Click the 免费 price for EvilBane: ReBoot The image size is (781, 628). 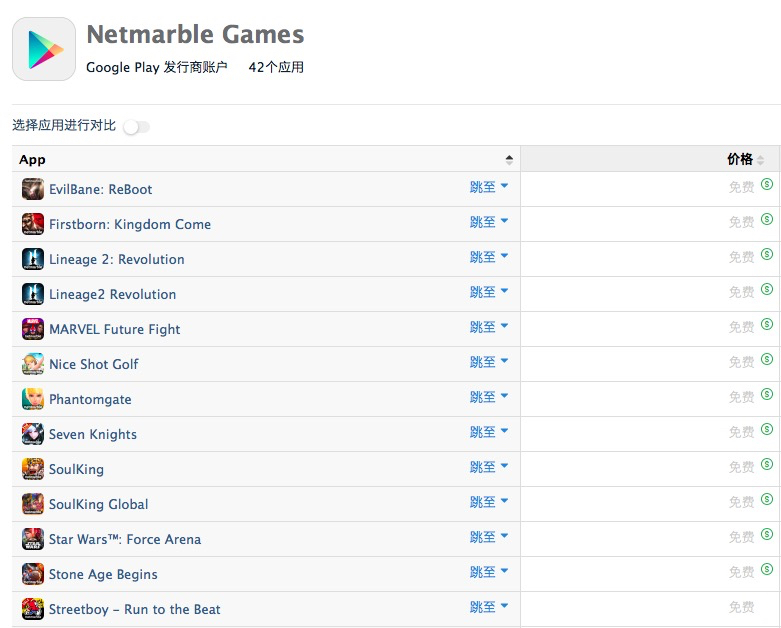[x=741, y=187]
